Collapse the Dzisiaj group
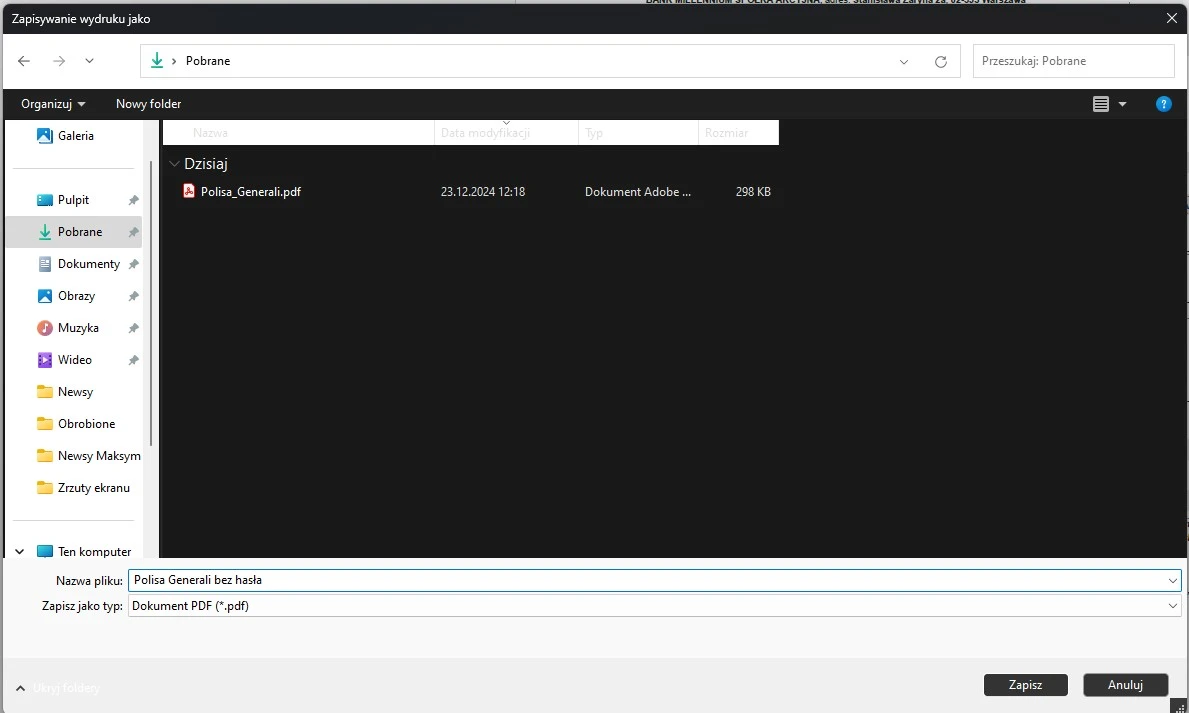This screenshot has width=1189, height=713. (x=175, y=164)
